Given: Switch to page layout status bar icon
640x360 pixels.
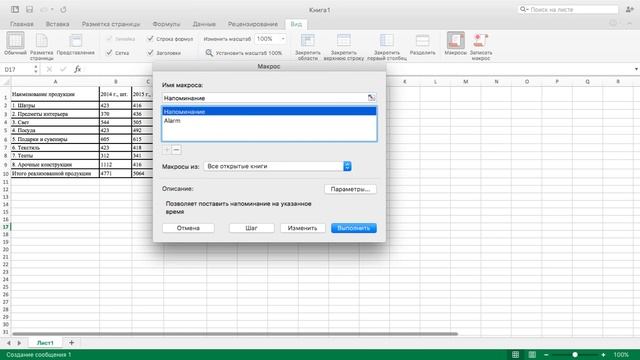Looking at the screenshot, I should point(532,355).
